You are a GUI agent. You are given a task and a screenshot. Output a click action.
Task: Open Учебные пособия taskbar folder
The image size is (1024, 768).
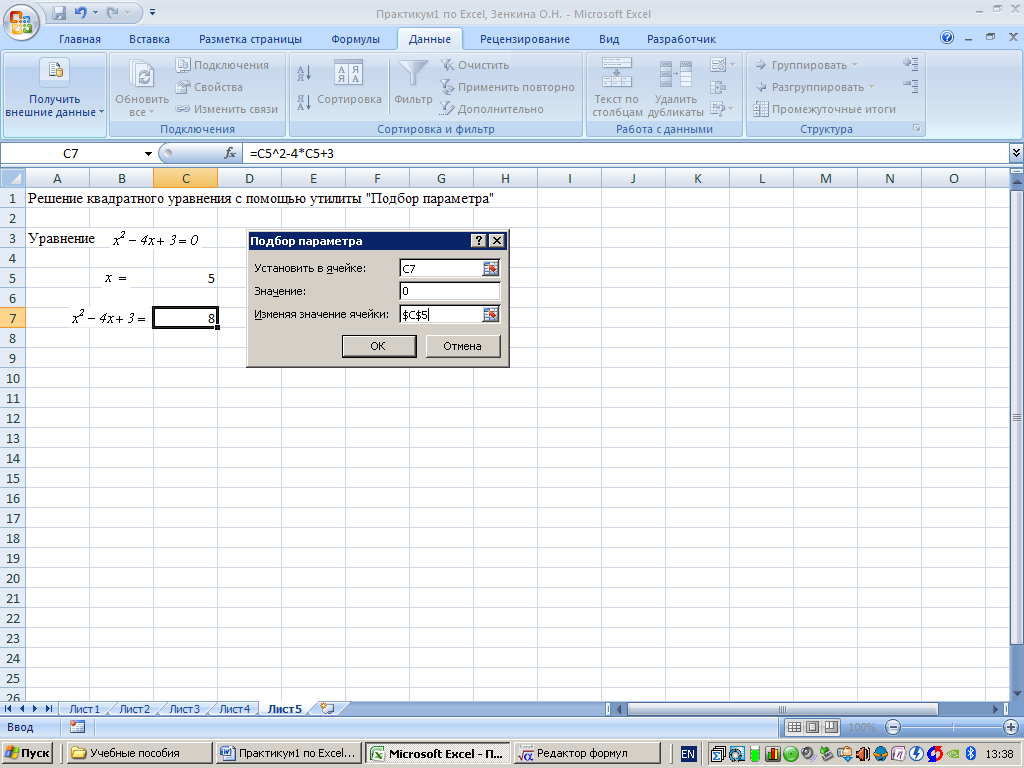(x=139, y=753)
